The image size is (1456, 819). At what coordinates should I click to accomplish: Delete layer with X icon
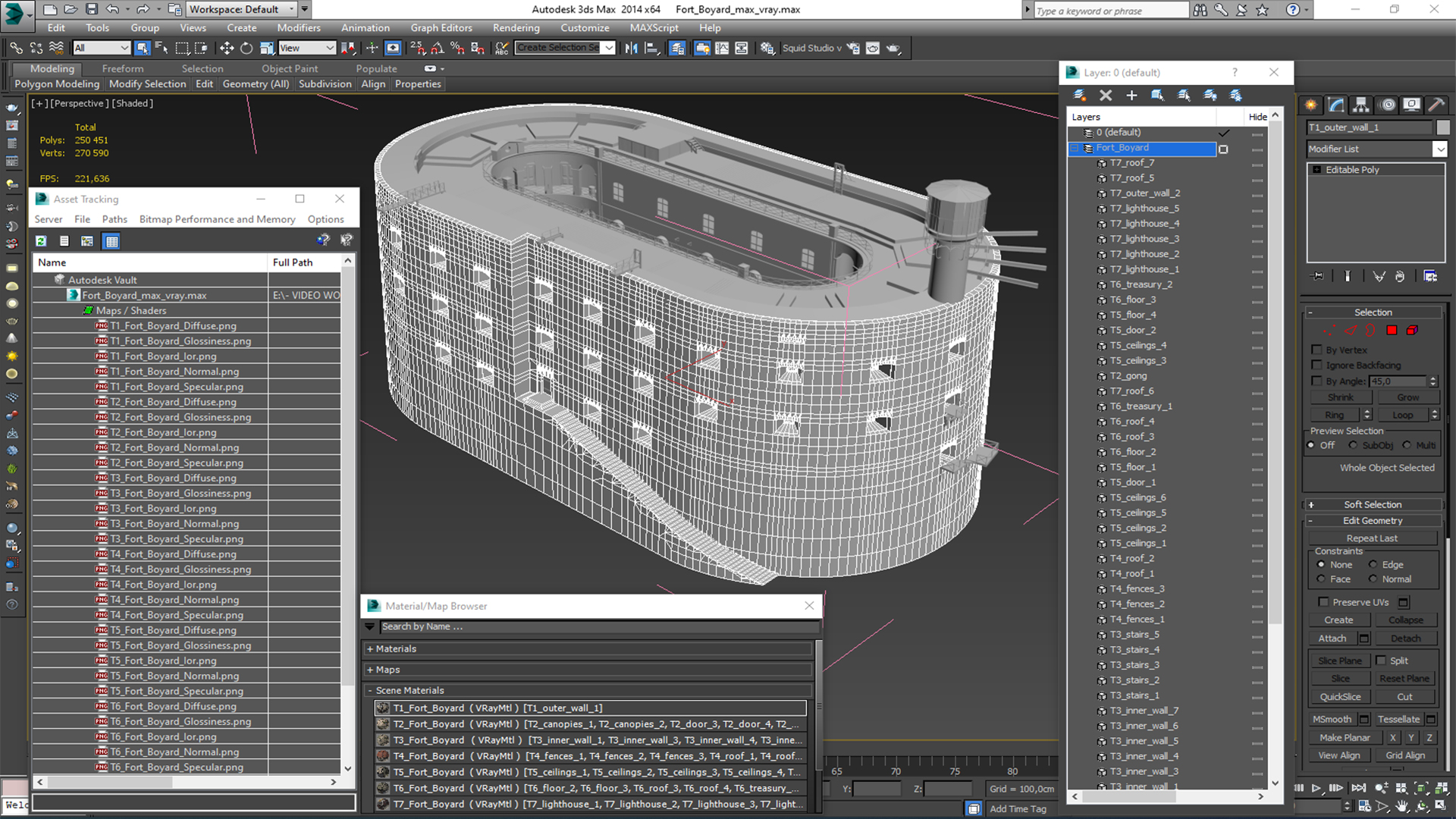click(1106, 95)
